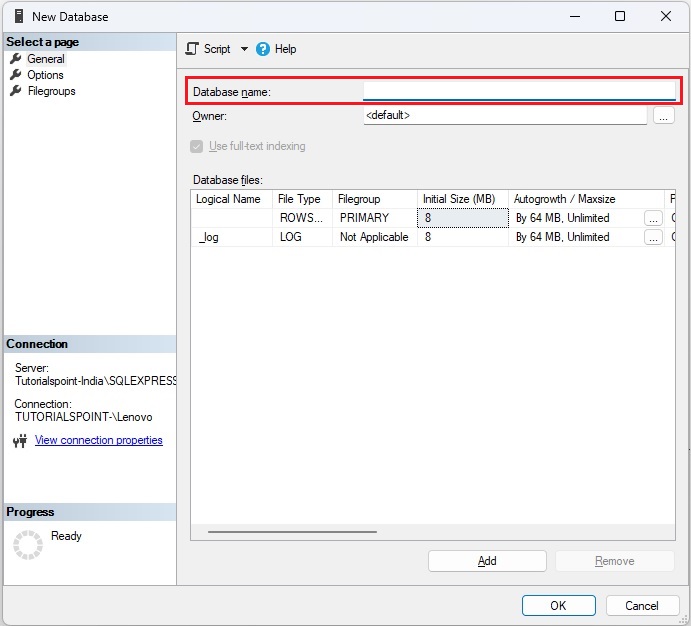Click the Cancel button
Viewport: 691px width, 626px height.
pyautogui.click(x=642, y=606)
